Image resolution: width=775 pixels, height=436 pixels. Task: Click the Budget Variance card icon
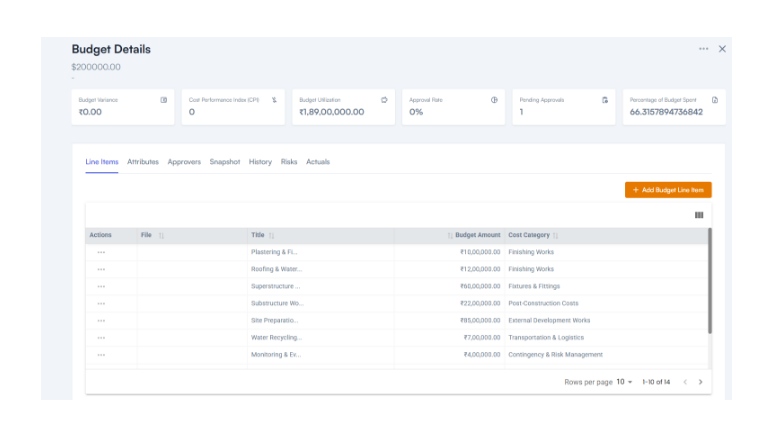click(164, 100)
